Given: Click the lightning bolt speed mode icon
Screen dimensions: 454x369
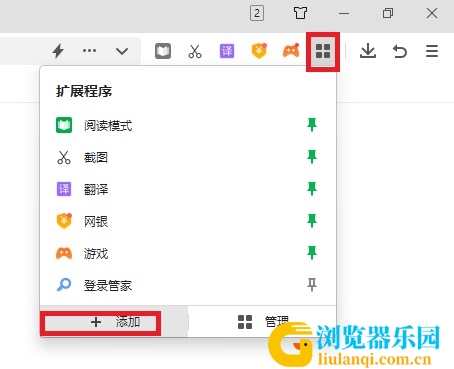Looking at the screenshot, I should click(58, 51).
